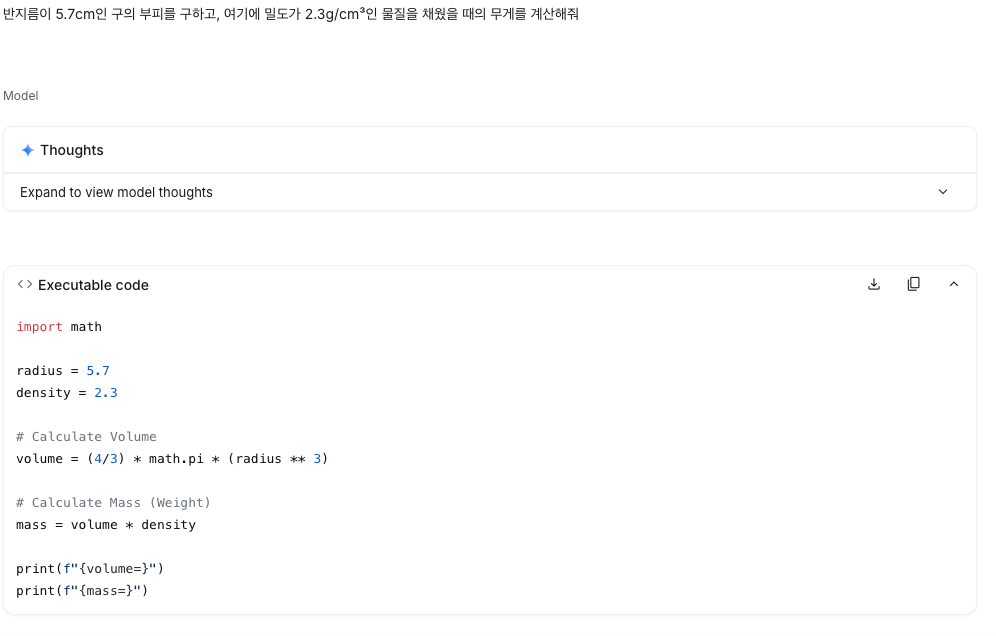Click 'Expand to view model thoughts' text
The width and height of the screenshot is (996, 636).
tap(115, 191)
